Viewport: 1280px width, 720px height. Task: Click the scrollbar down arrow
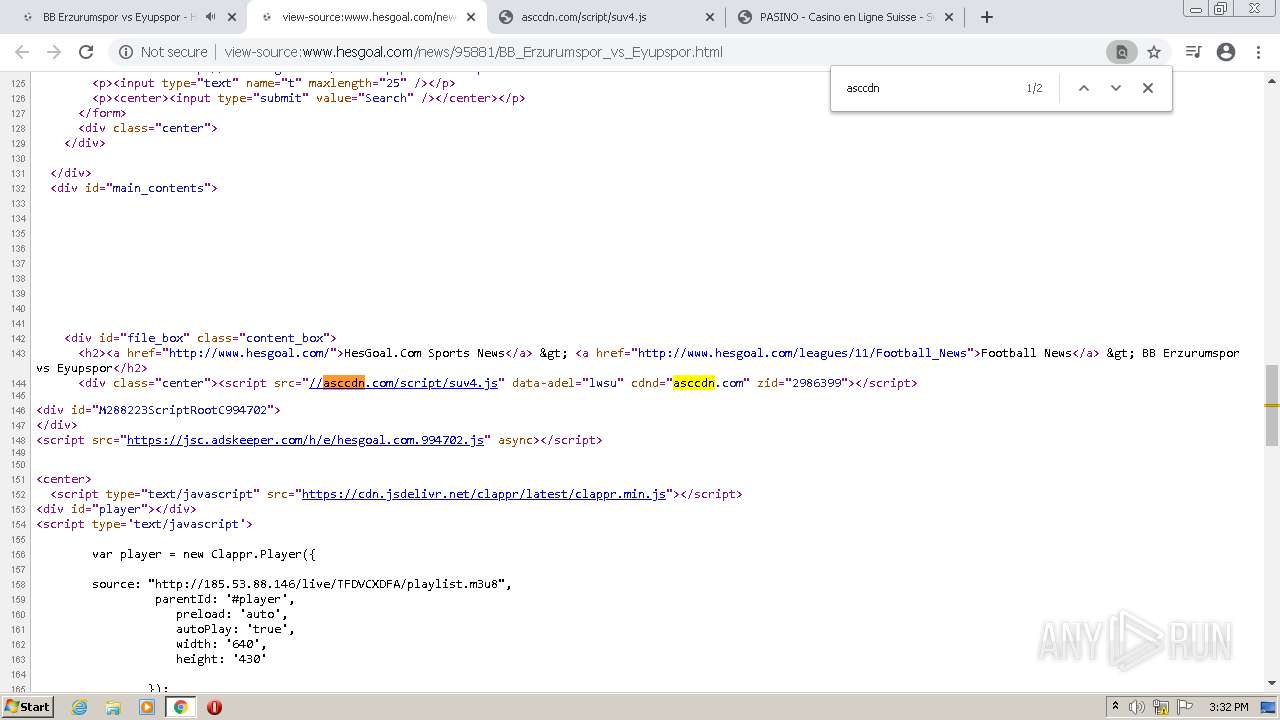point(1272,683)
